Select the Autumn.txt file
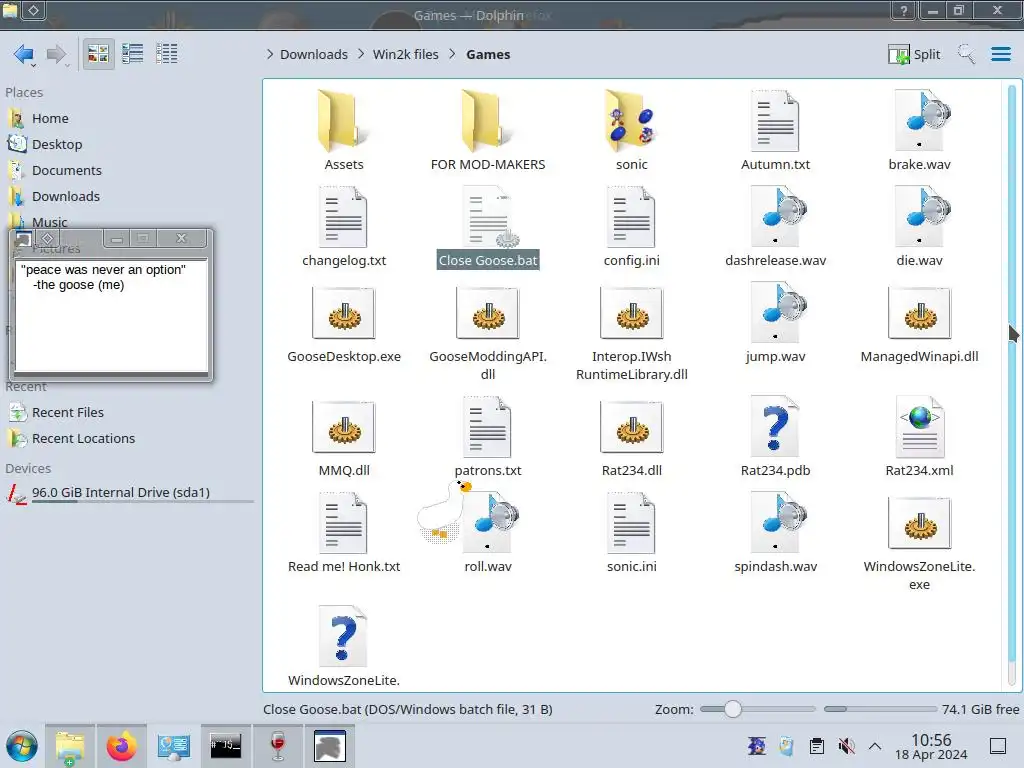This screenshot has height=768, width=1024. [x=775, y=131]
